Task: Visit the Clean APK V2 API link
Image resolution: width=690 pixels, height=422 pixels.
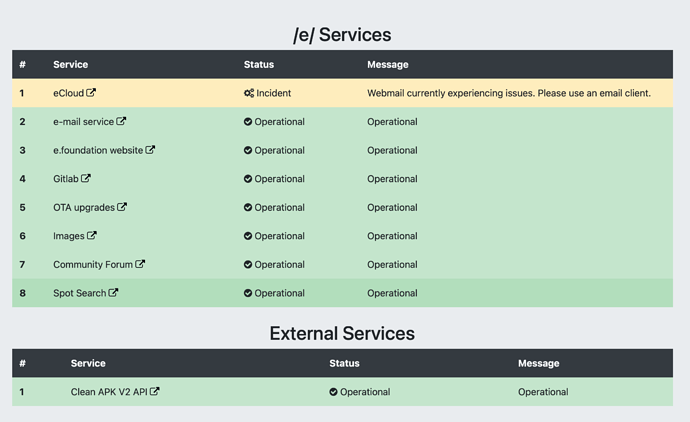Action: [109, 392]
